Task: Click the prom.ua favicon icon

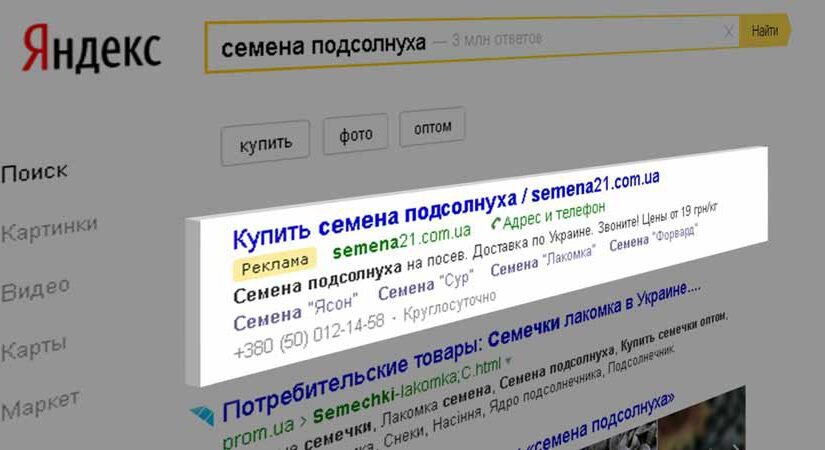Action: 203,415
